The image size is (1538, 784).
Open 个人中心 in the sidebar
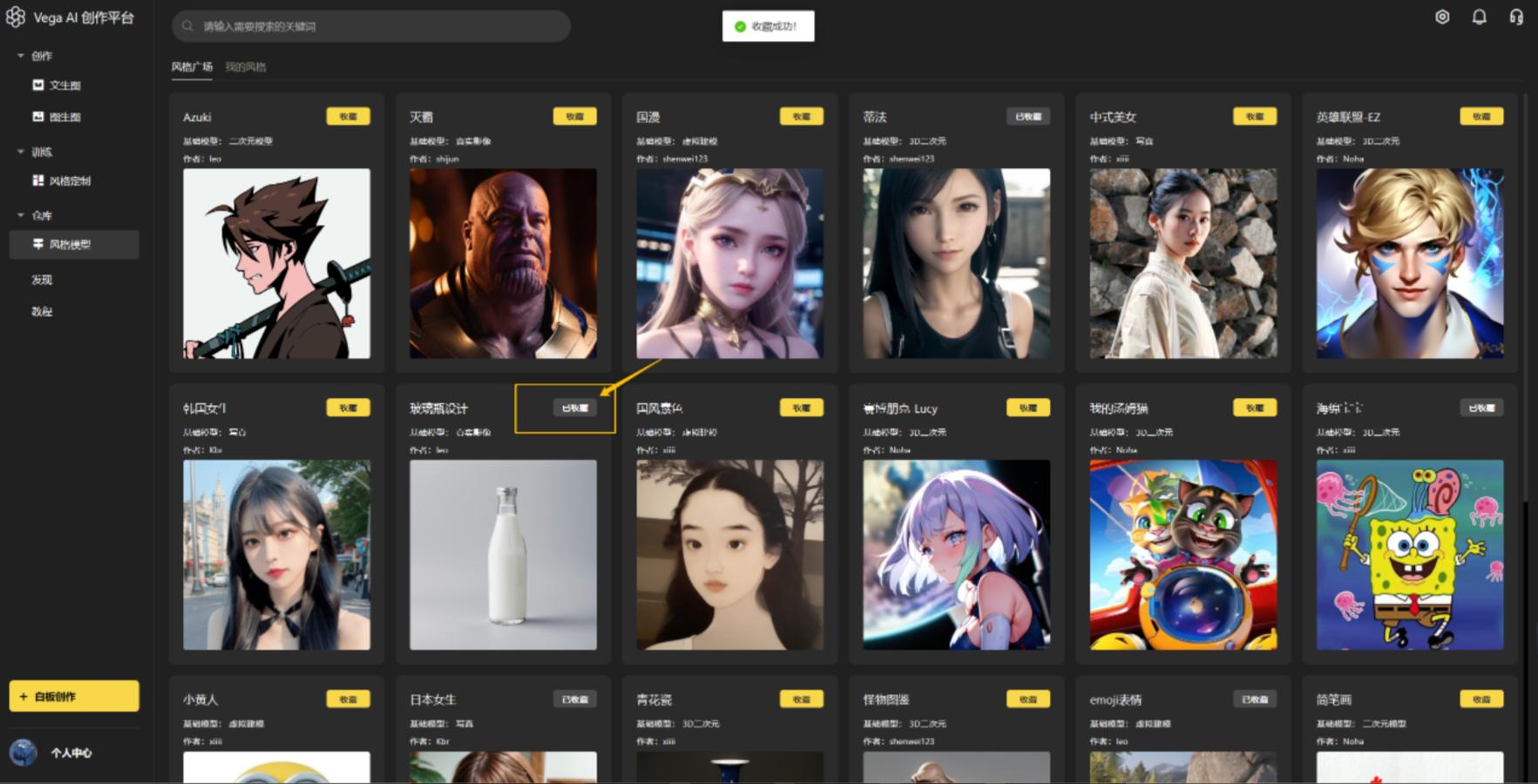pyautogui.click(x=71, y=753)
